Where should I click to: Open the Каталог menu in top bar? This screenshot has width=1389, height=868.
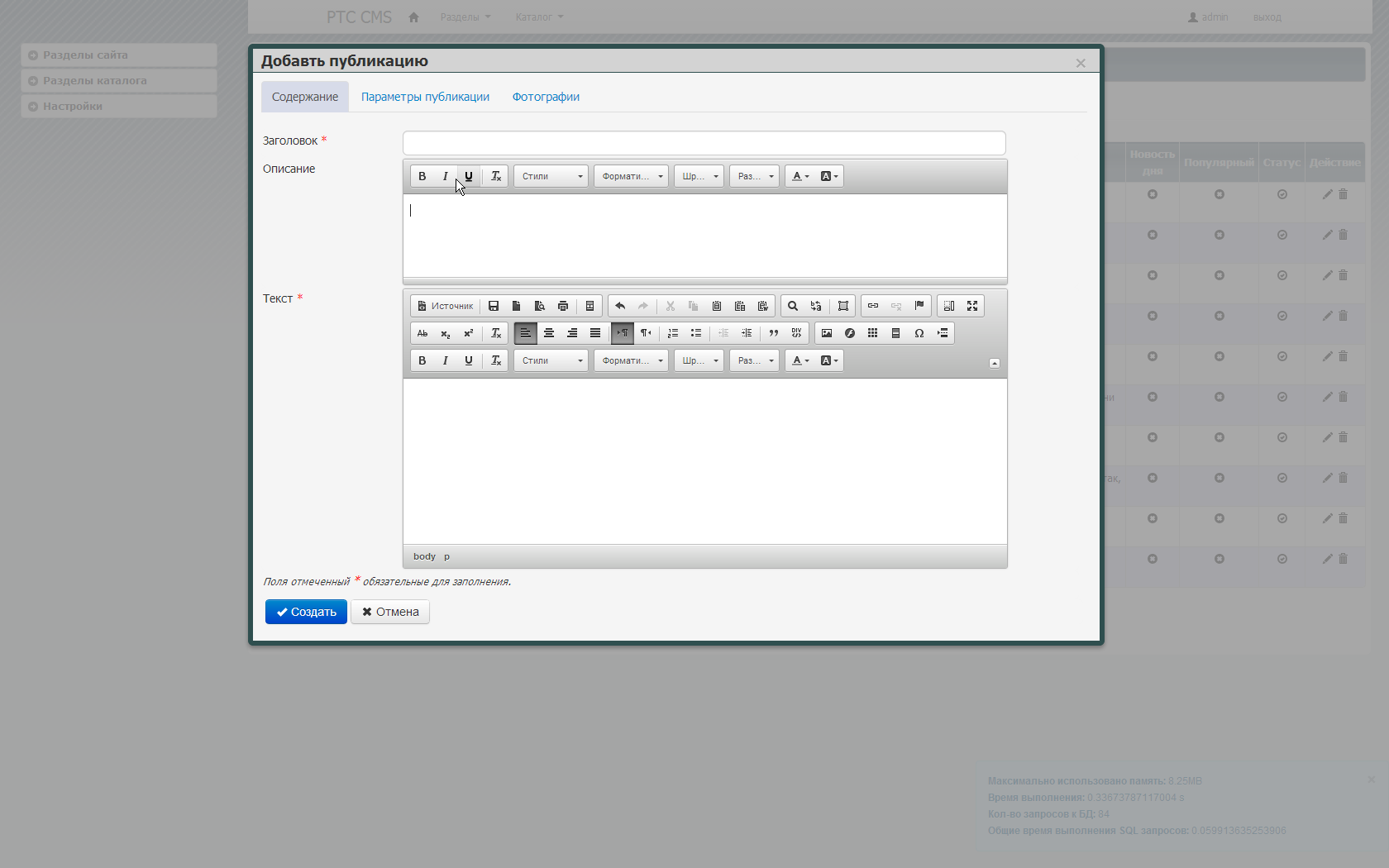point(539,17)
